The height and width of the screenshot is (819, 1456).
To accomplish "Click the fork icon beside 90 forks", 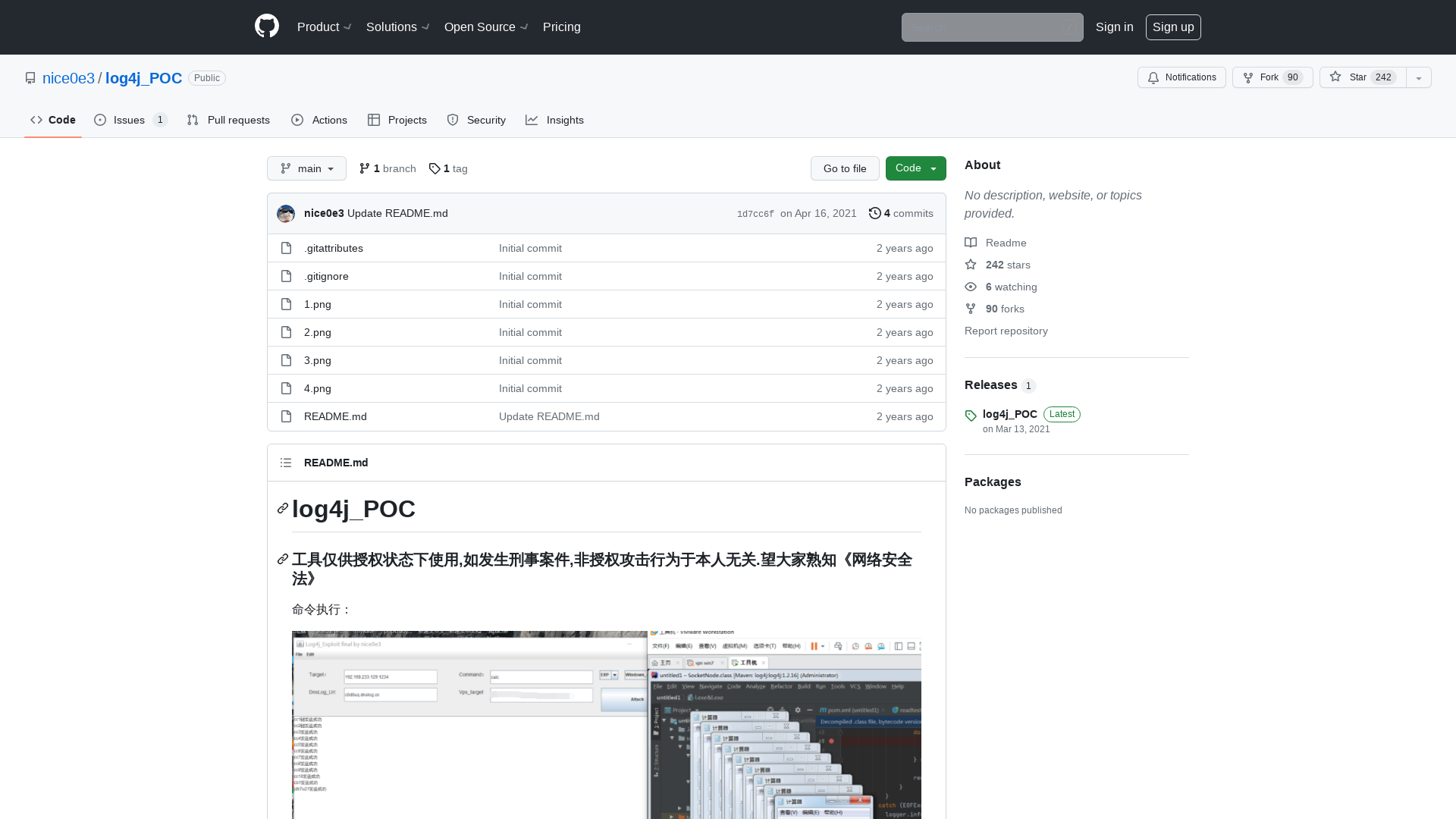I will (971, 309).
